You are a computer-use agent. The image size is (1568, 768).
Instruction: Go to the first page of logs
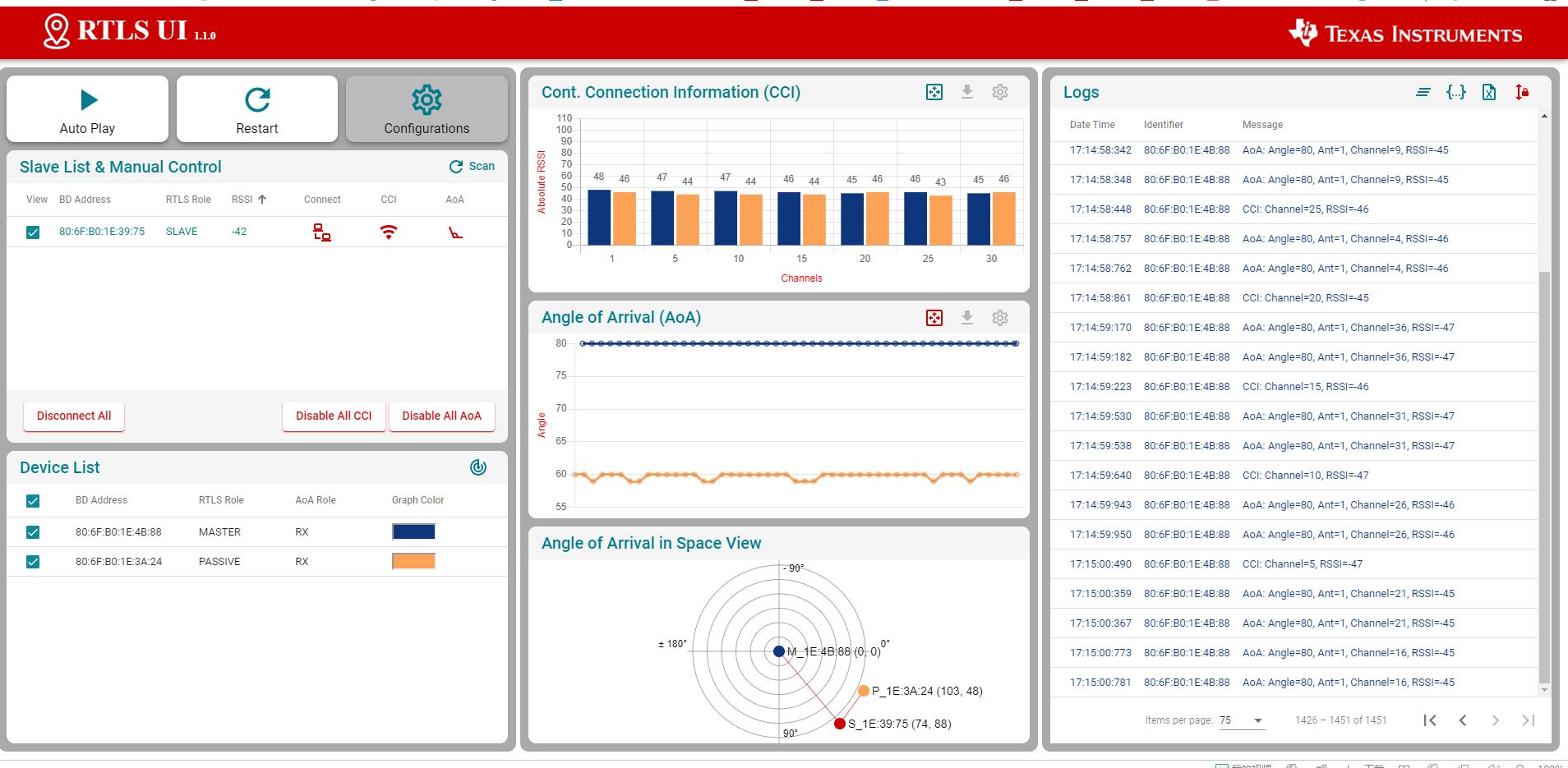tap(1430, 720)
